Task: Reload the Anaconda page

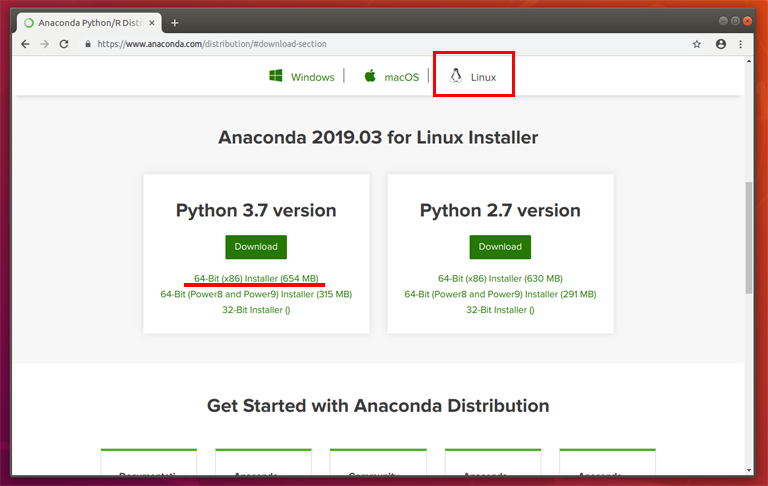Action: 64,44
